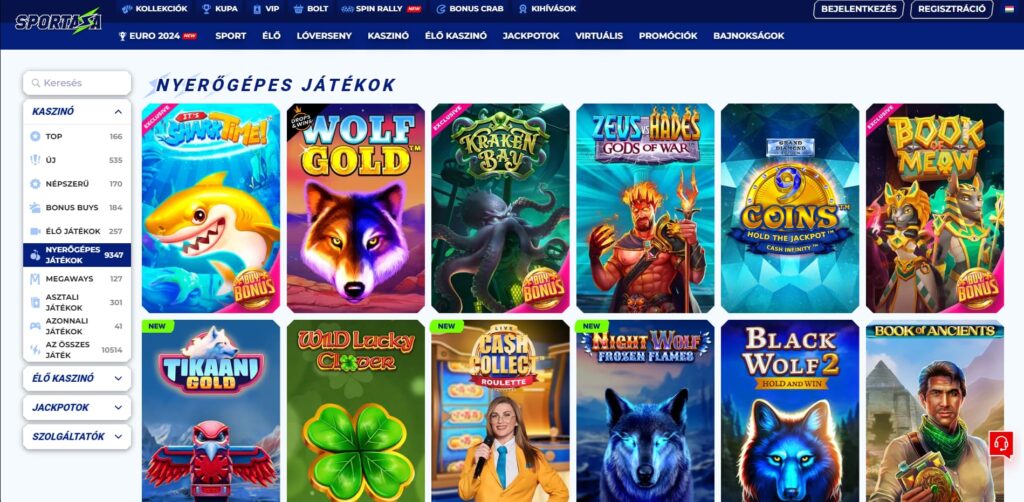
Task: Focus the Keresés search field
Action: tap(77, 83)
